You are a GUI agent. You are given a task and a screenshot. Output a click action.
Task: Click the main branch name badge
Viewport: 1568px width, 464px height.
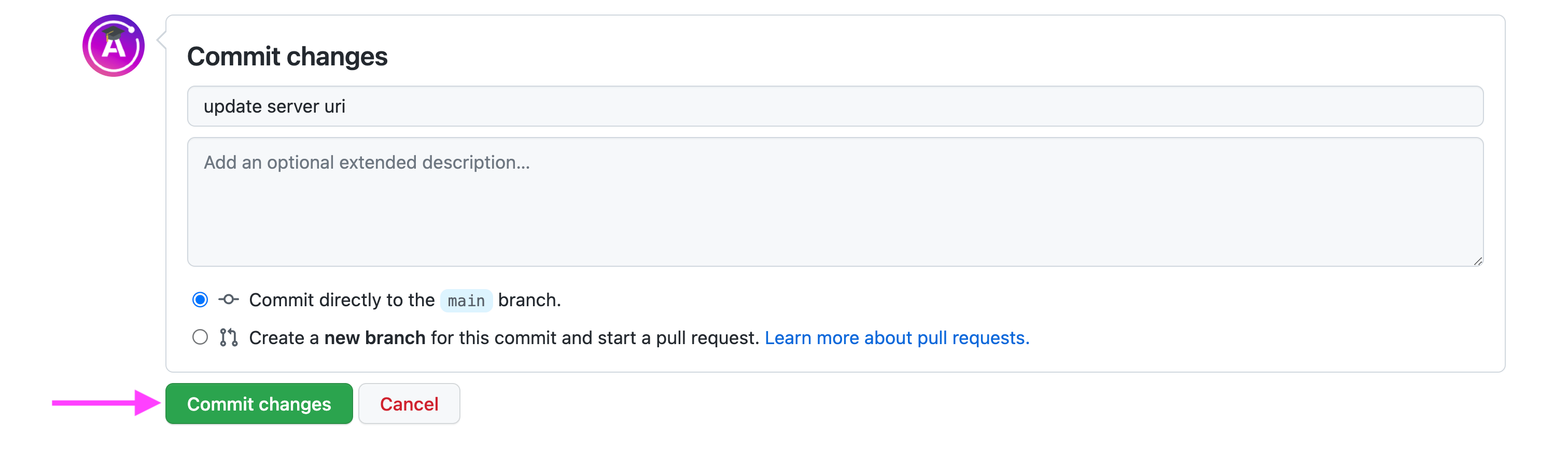pyautogui.click(x=466, y=301)
